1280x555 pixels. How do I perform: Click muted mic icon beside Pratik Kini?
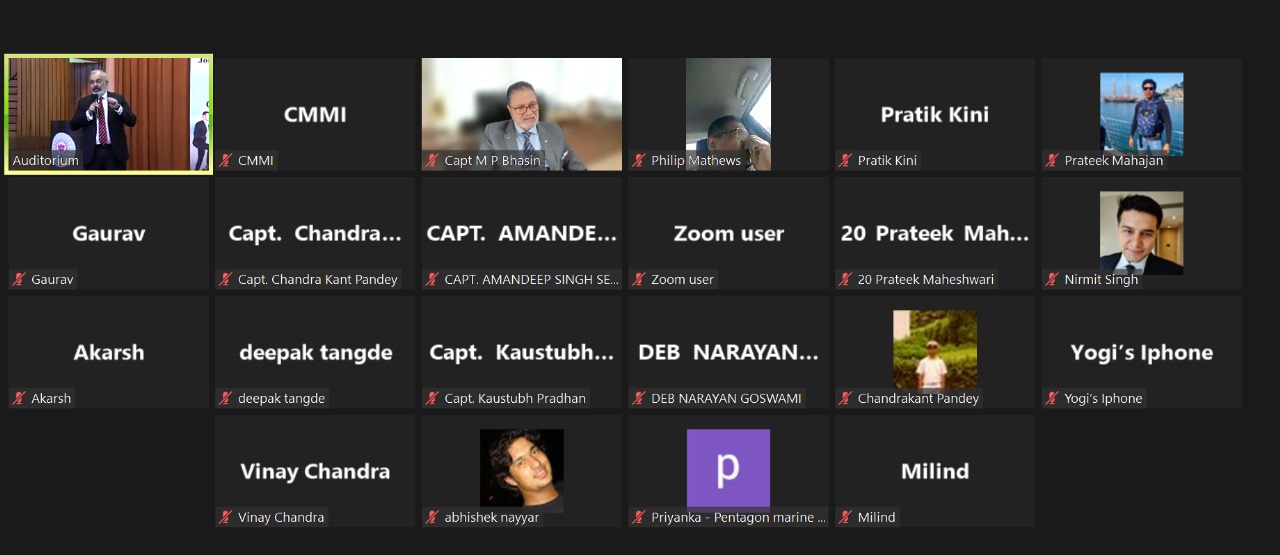click(847, 161)
